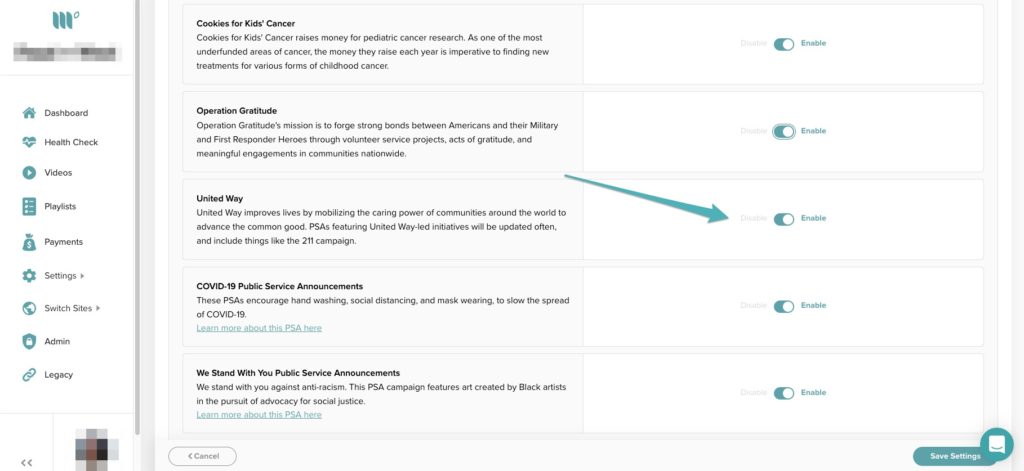The width and height of the screenshot is (1024, 471).
Task: Select the Playlists list icon
Action: [x=29, y=206]
